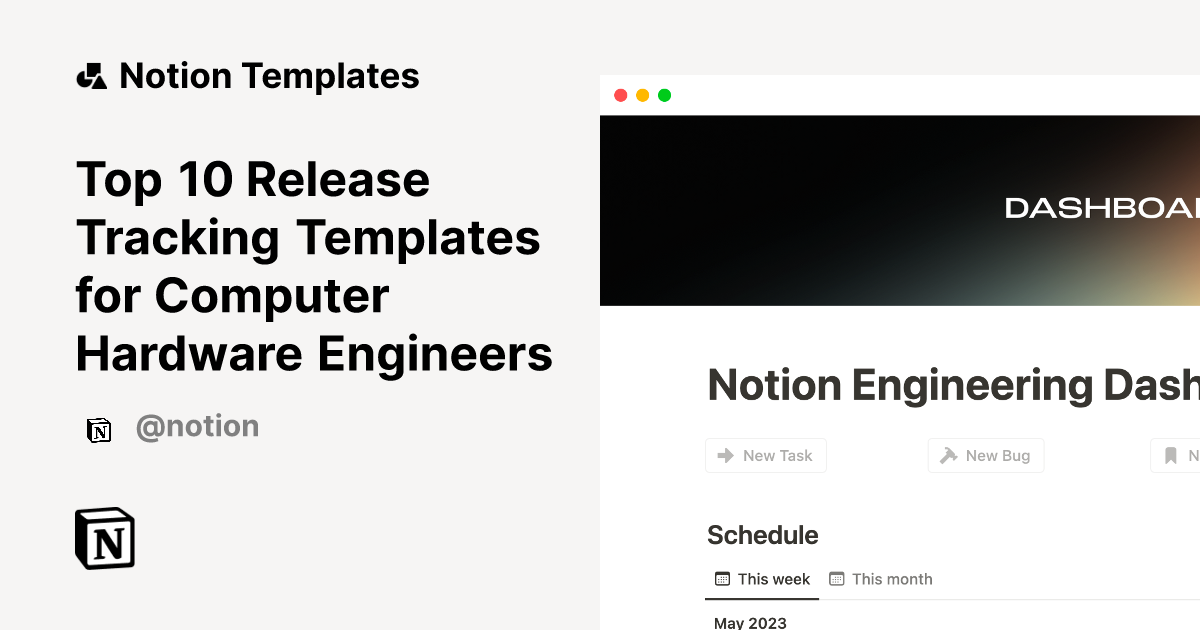Click the DASHBOARD banner image

click(900, 210)
